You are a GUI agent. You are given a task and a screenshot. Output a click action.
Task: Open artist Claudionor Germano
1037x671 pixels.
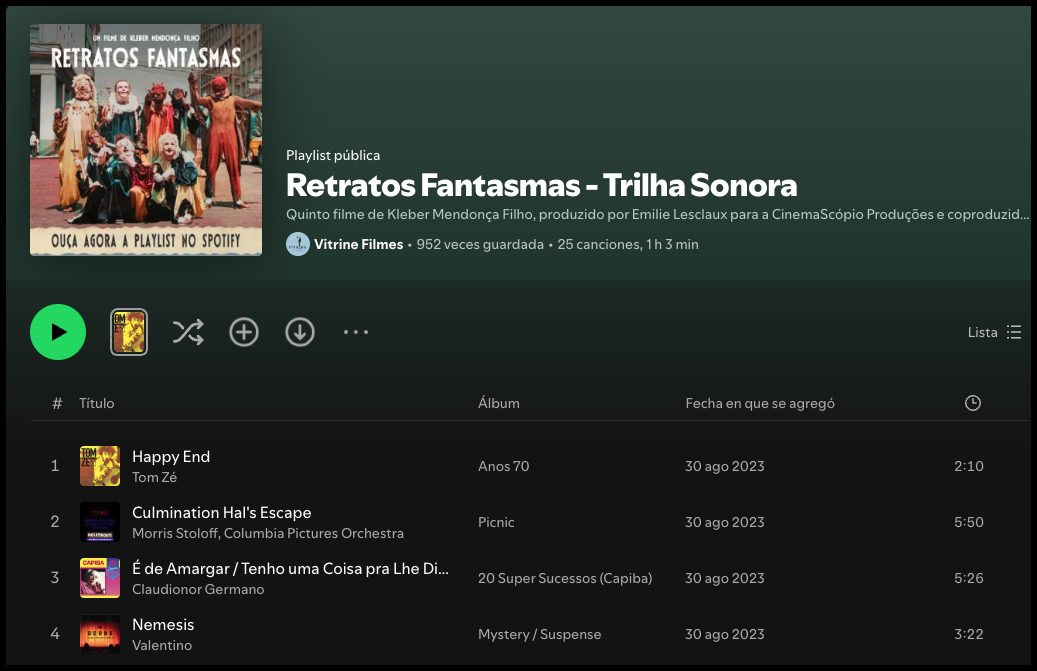198,589
